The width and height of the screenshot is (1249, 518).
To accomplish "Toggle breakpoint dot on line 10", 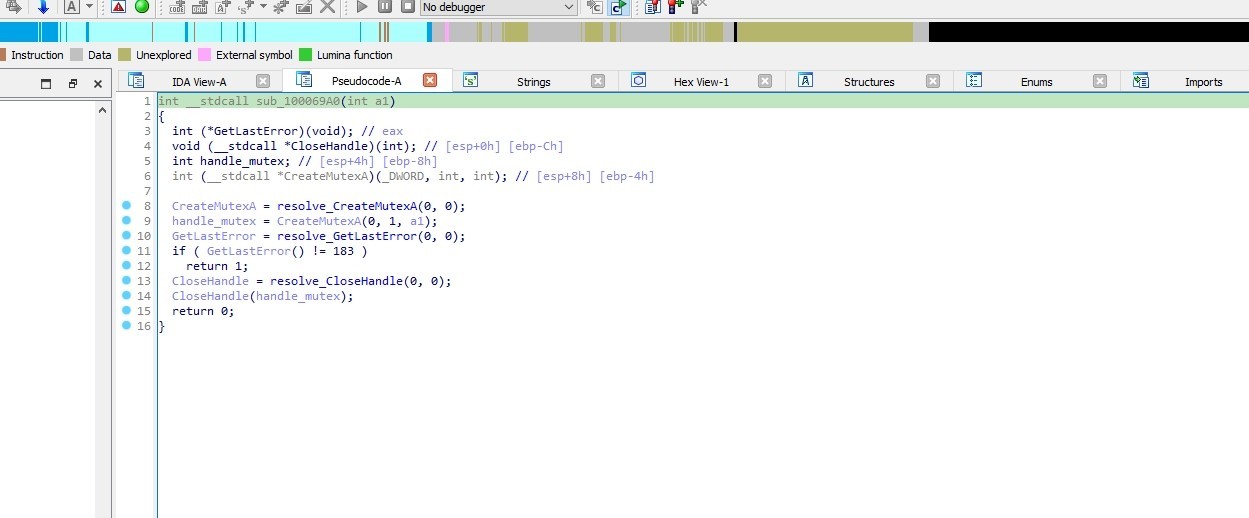I will point(126,236).
